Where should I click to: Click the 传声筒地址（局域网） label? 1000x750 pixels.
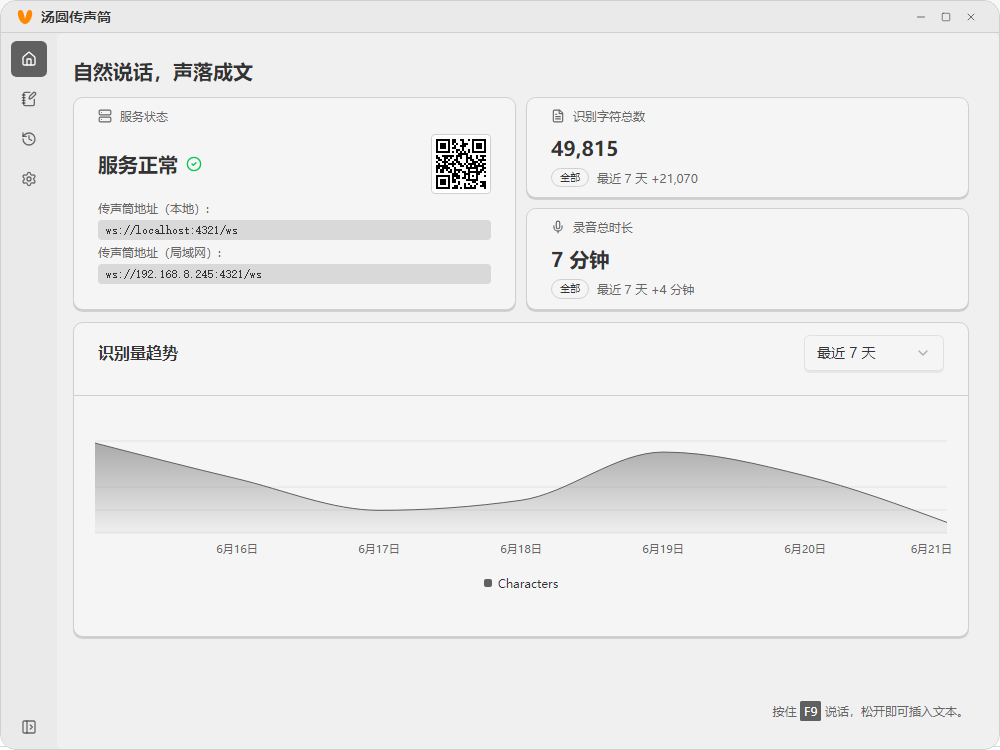pyautogui.click(x=159, y=253)
